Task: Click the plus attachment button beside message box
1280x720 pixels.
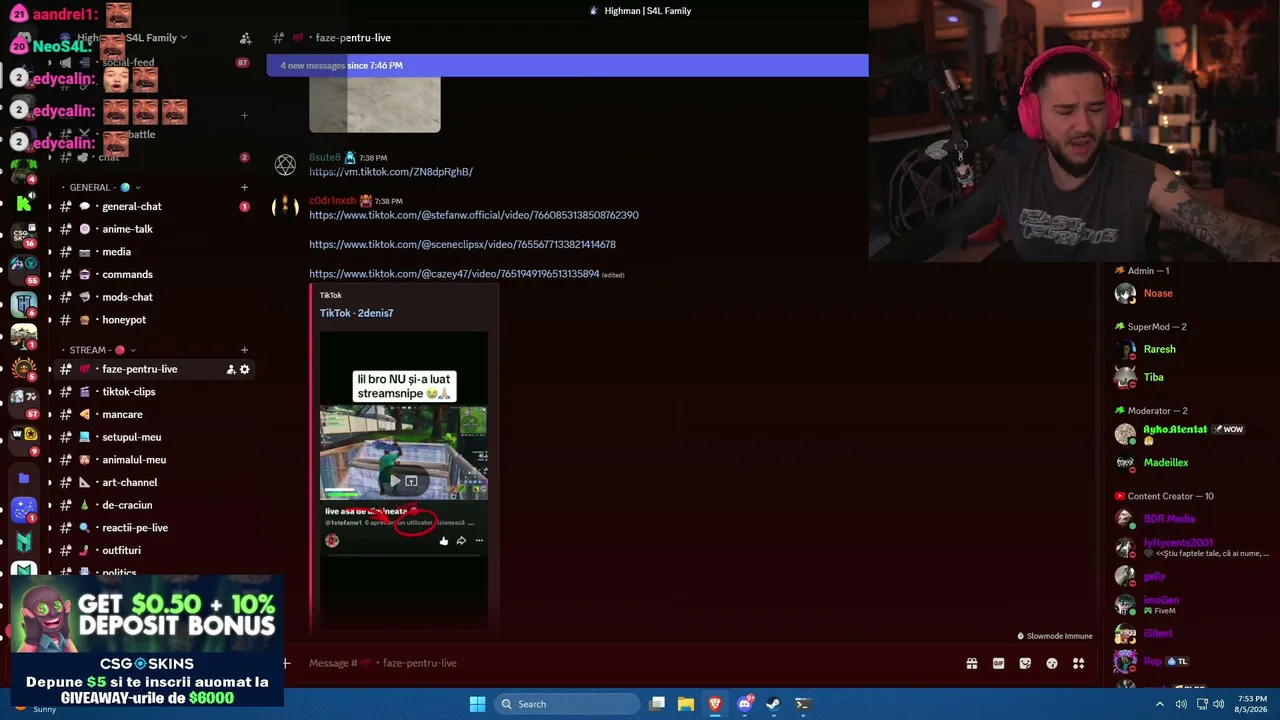Action: point(286,663)
